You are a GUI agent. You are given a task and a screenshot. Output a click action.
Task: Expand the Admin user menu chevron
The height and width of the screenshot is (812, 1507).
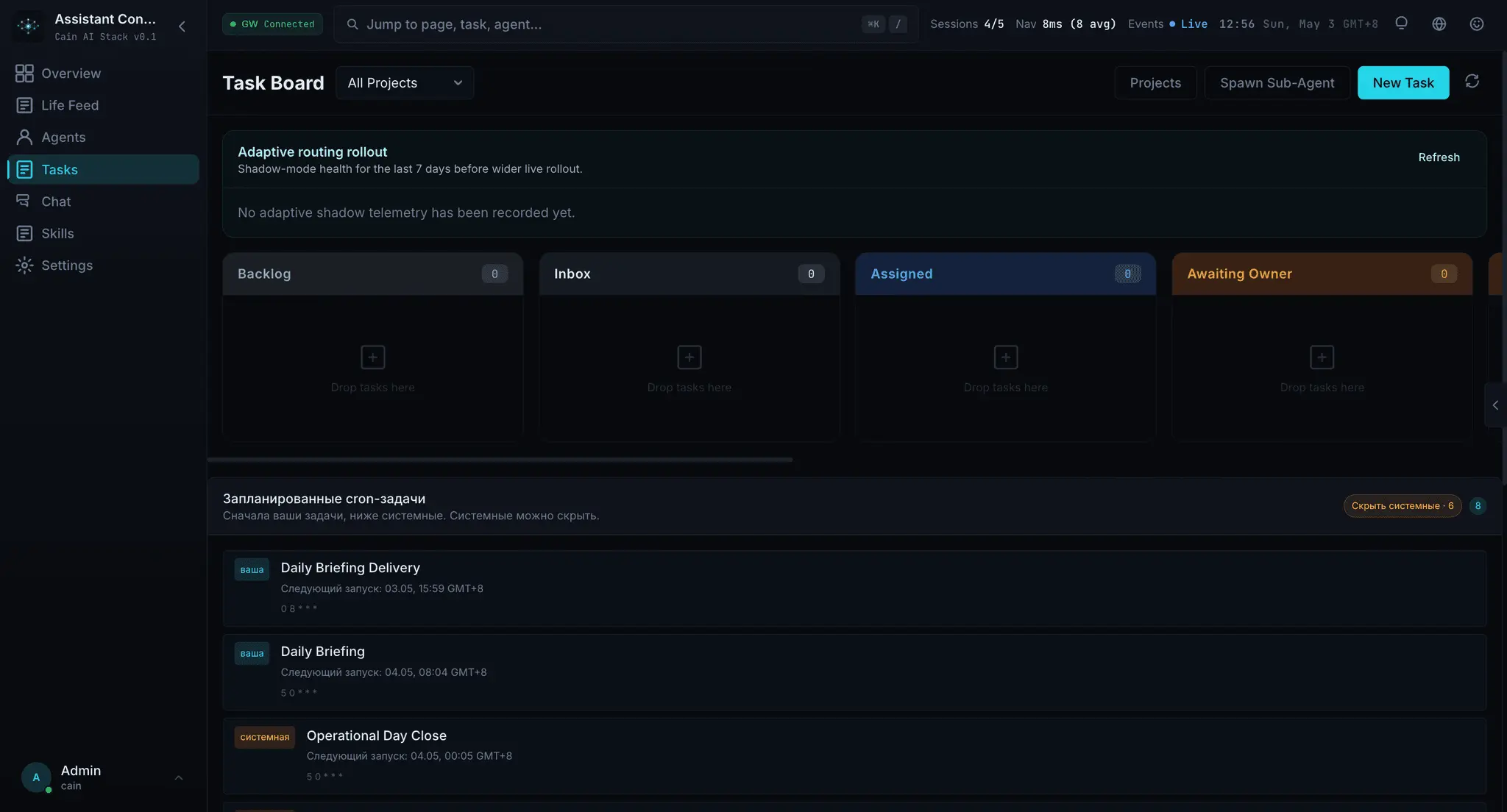(178, 777)
